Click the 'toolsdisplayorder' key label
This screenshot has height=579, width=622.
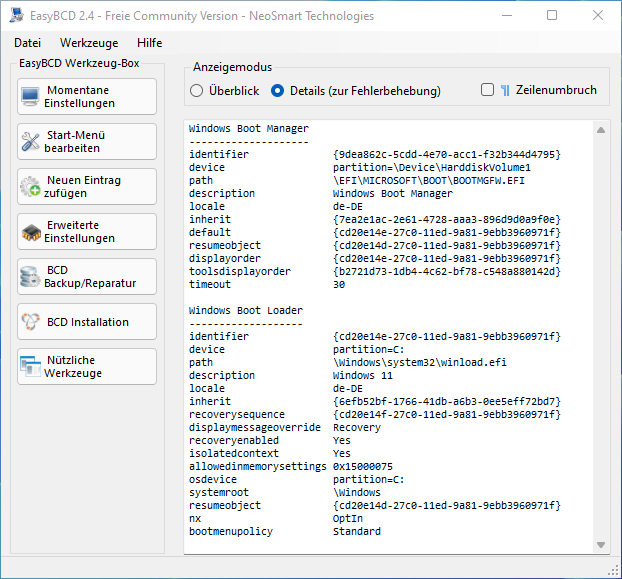240,271
